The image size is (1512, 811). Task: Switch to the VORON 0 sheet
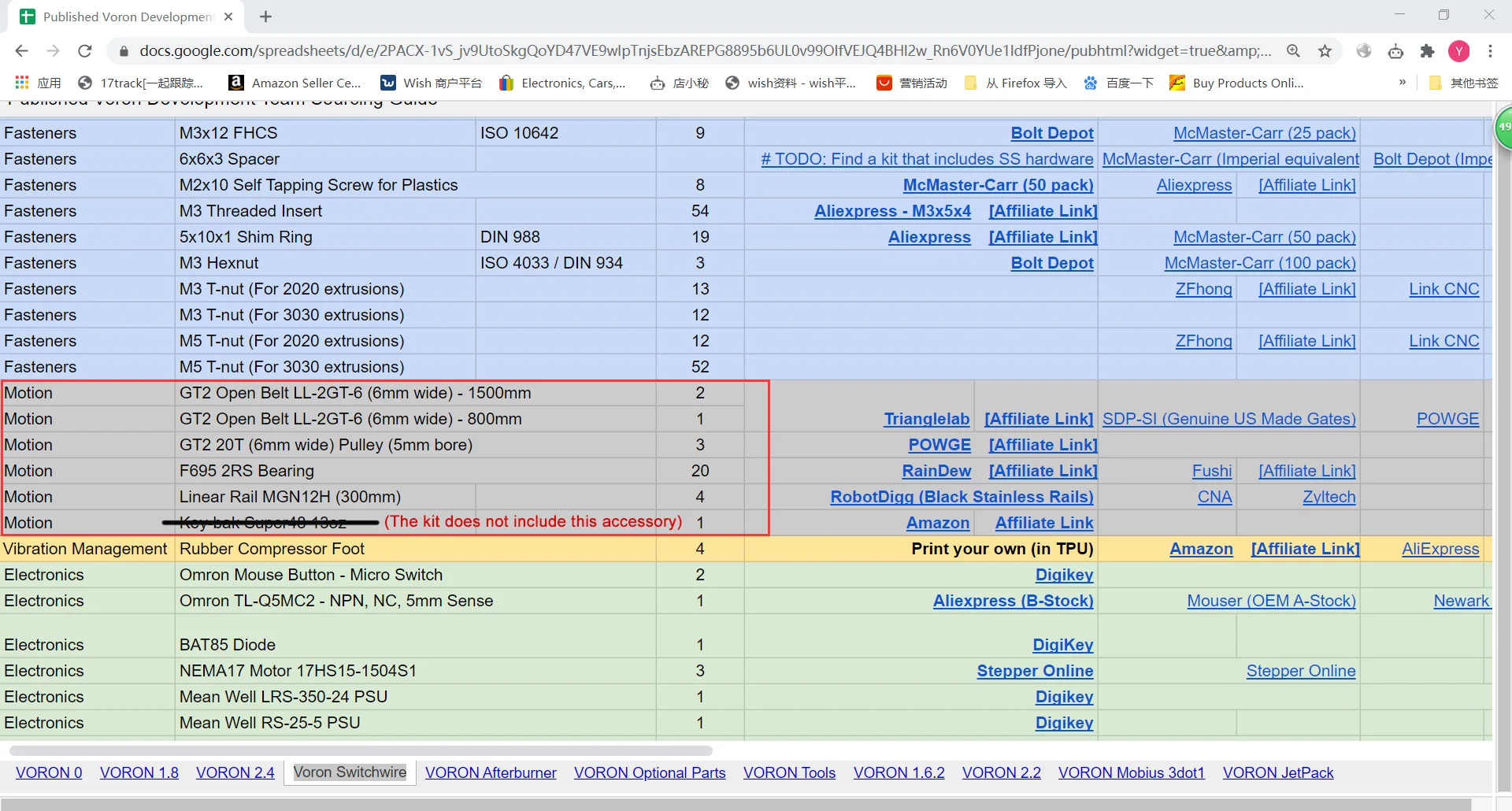click(x=49, y=772)
